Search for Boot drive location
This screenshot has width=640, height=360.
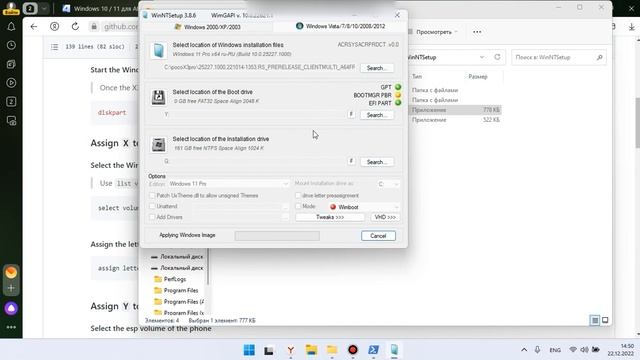pyautogui.click(x=377, y=115)
